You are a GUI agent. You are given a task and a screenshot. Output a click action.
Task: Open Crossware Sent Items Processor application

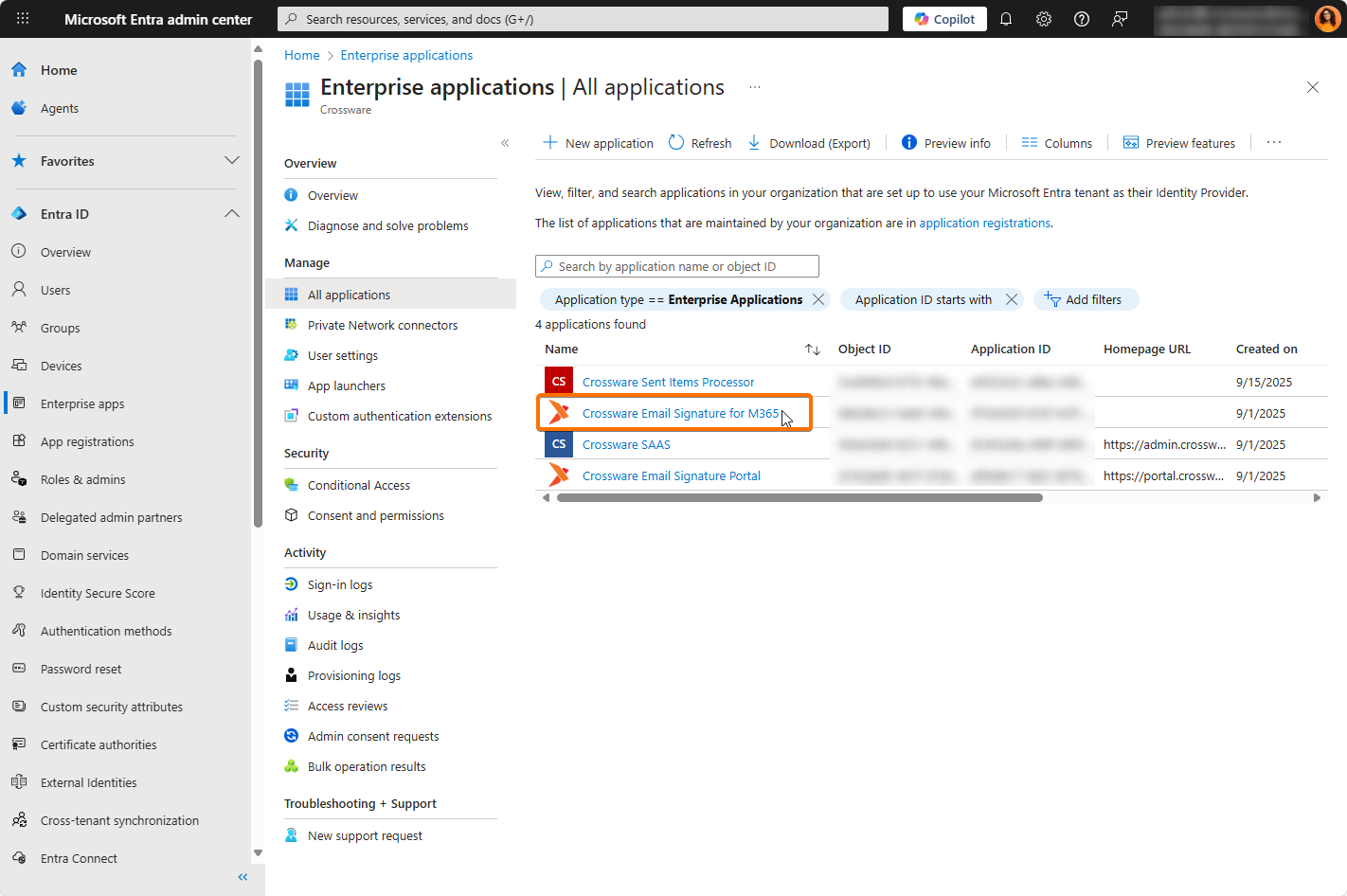coord(668,382)
